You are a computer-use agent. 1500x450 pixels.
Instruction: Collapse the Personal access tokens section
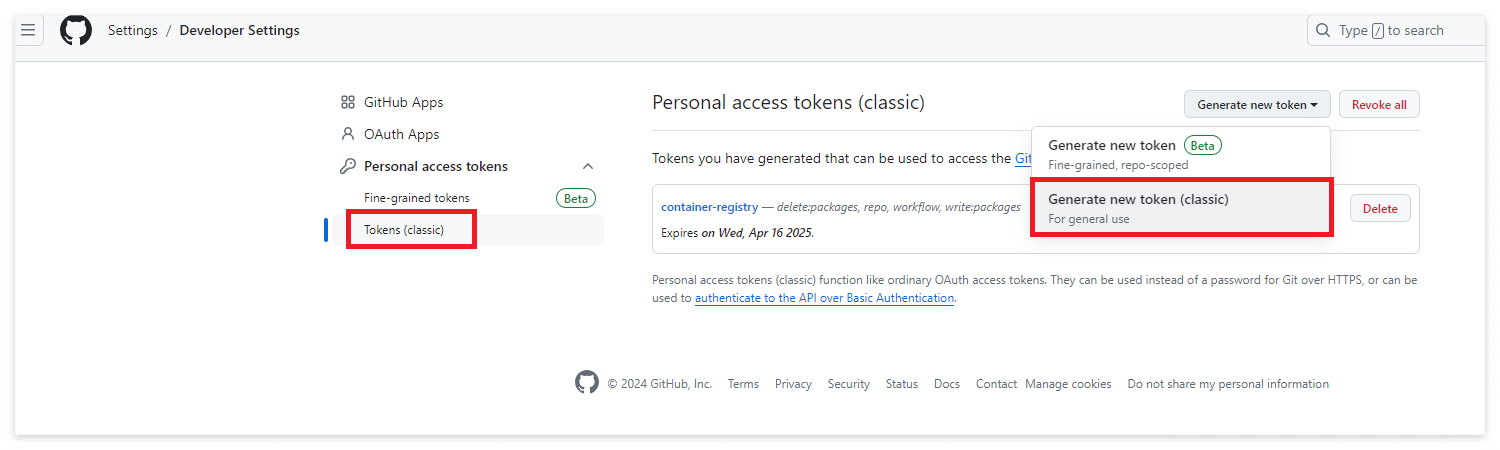(588, 166)
